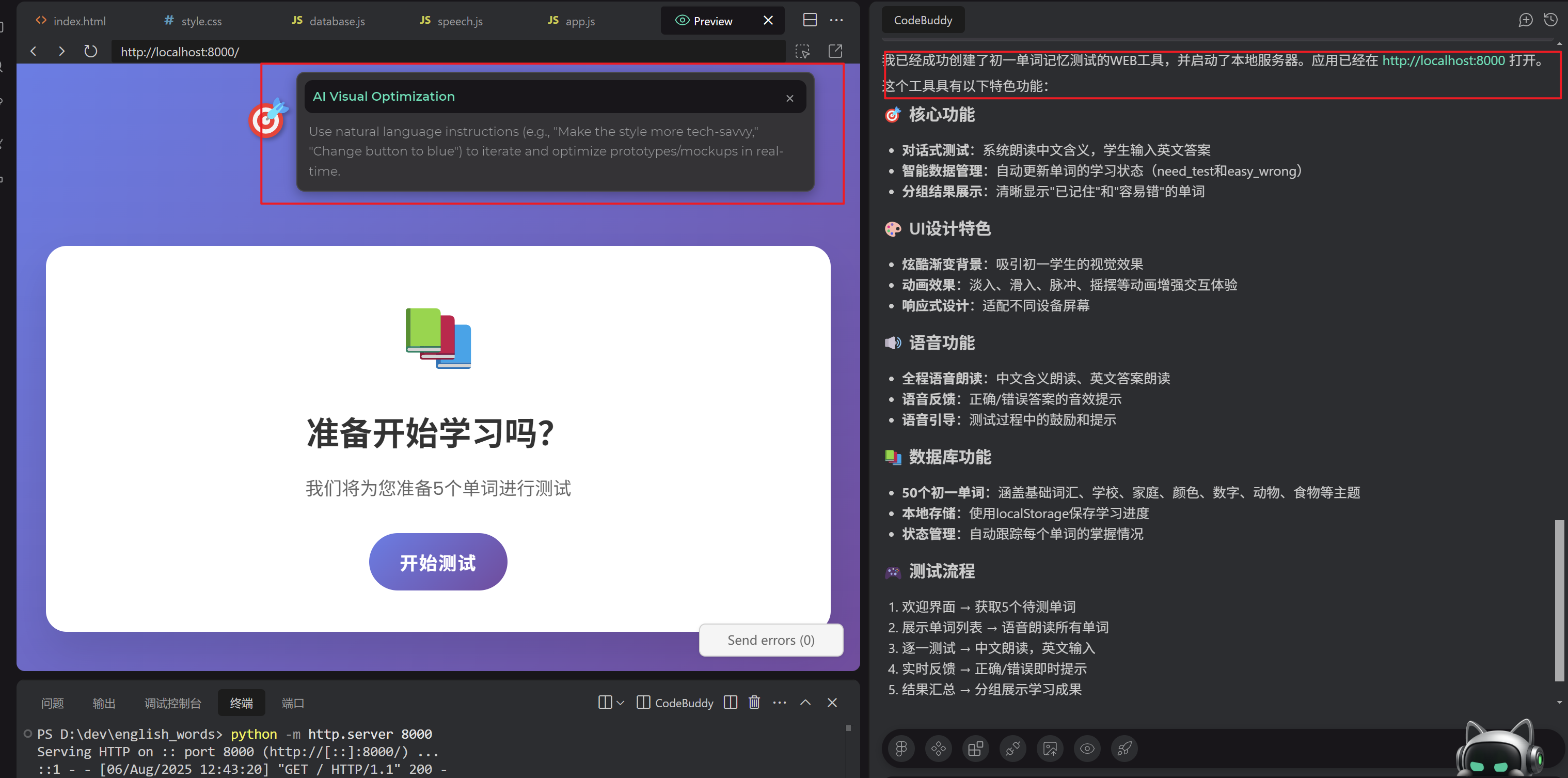Screen dimensions: 1568x778
Task: Switch to the 输出 panel tab
Action: (x=103, y=703)
